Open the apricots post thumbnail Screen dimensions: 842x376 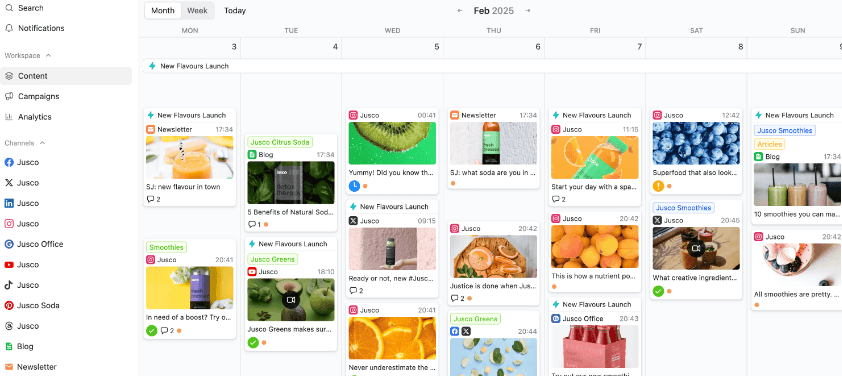point(595,247)
